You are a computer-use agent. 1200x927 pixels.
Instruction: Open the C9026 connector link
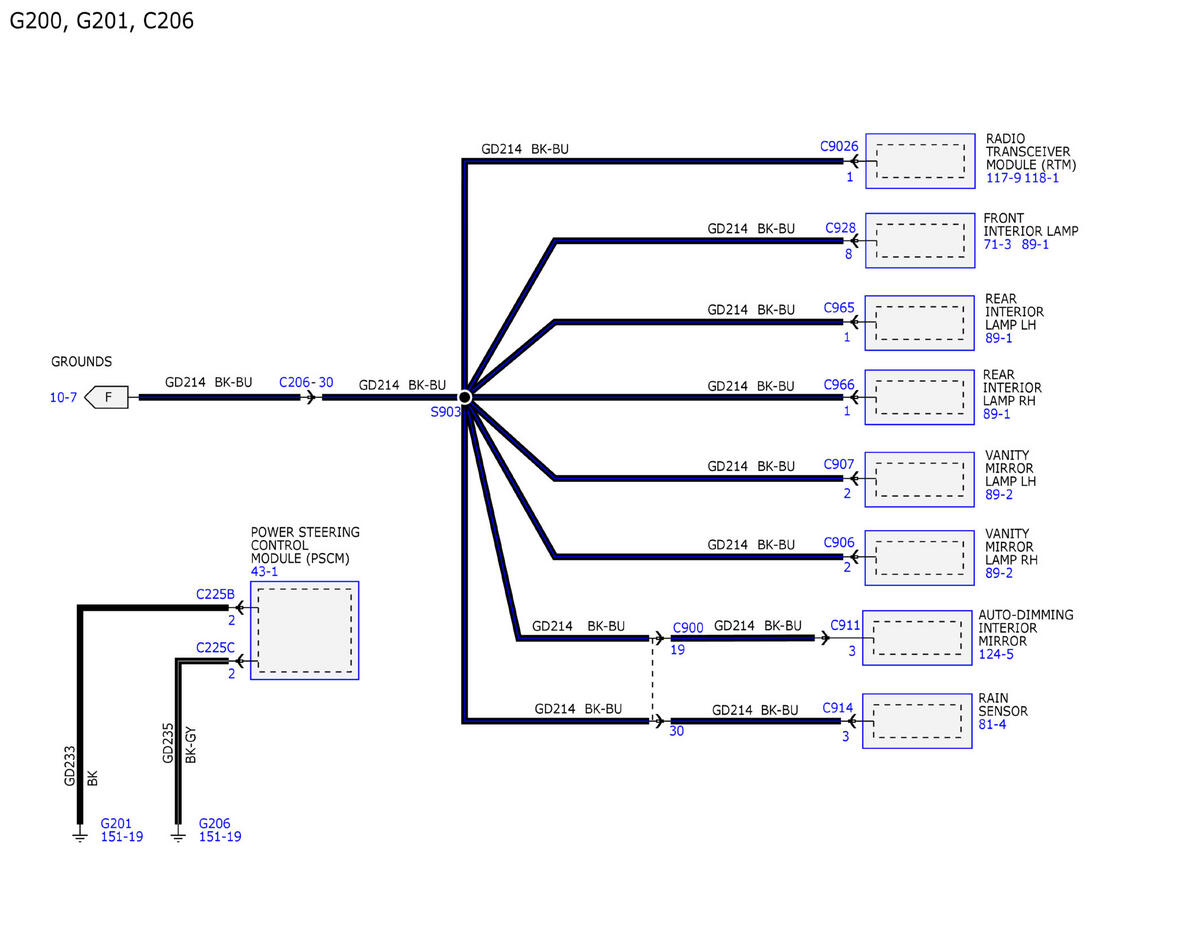(x=839, y=146)
